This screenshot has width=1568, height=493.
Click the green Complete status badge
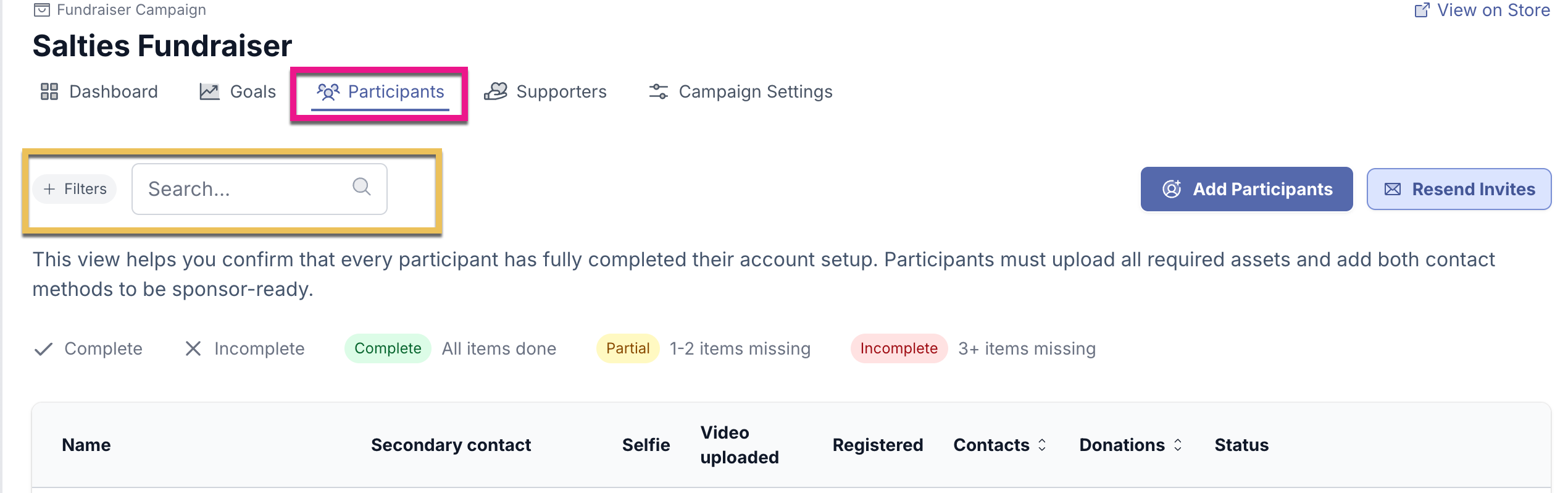pos(388,348)
